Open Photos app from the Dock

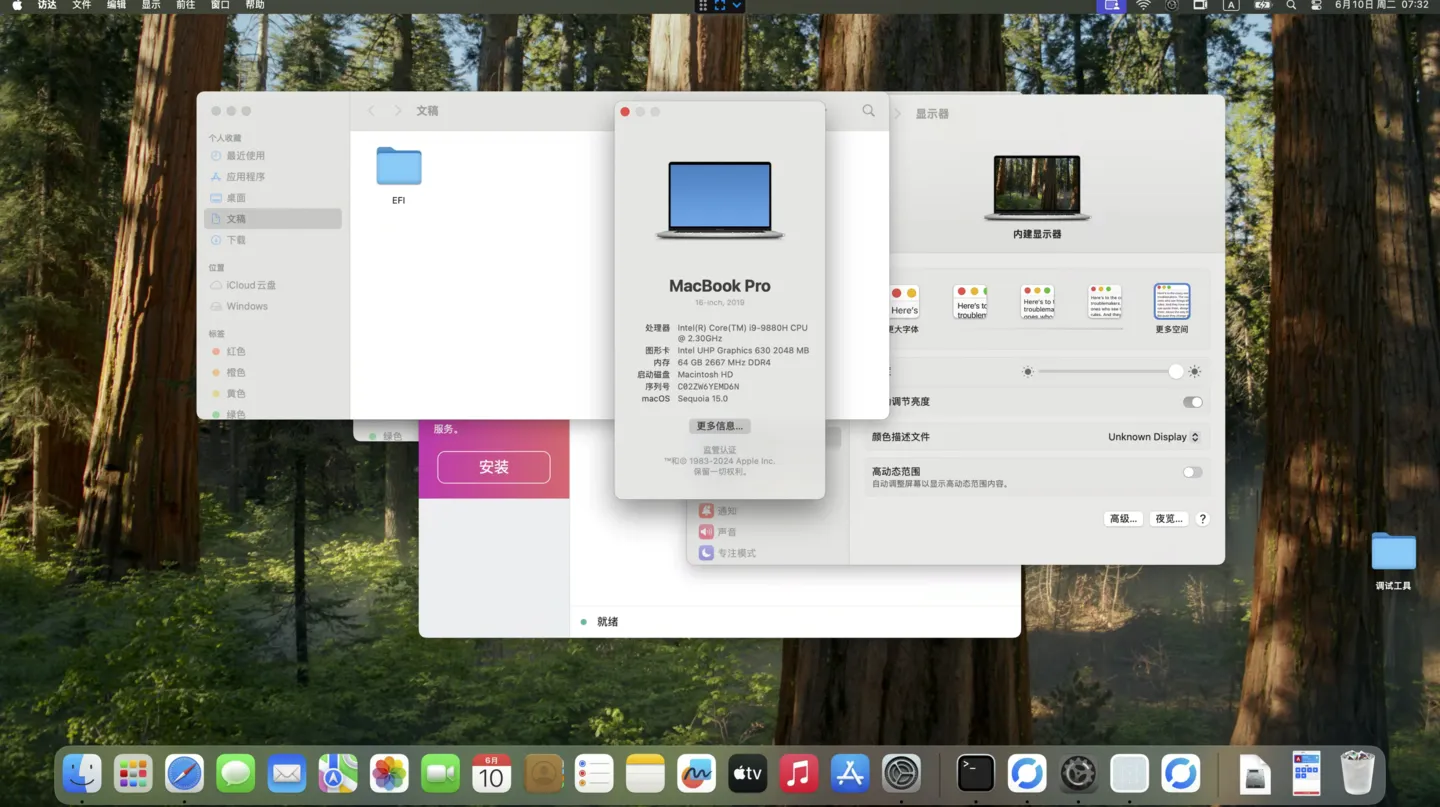pyautogui.click(x=389, y=773)
